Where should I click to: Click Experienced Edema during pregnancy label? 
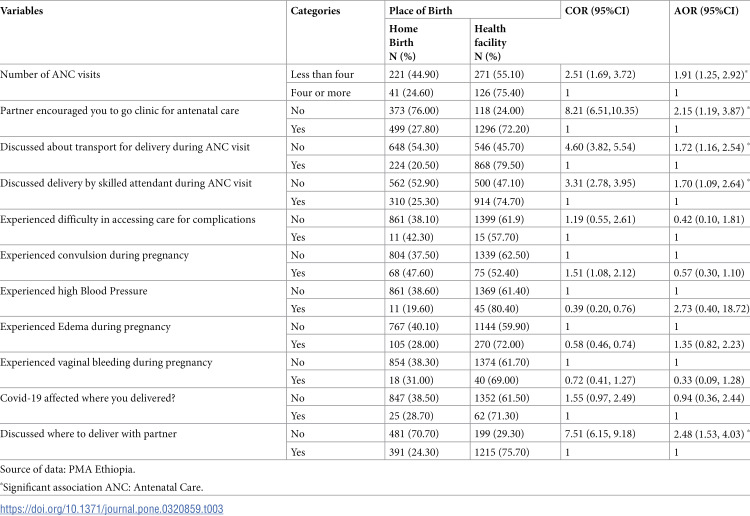pos(85,327)
